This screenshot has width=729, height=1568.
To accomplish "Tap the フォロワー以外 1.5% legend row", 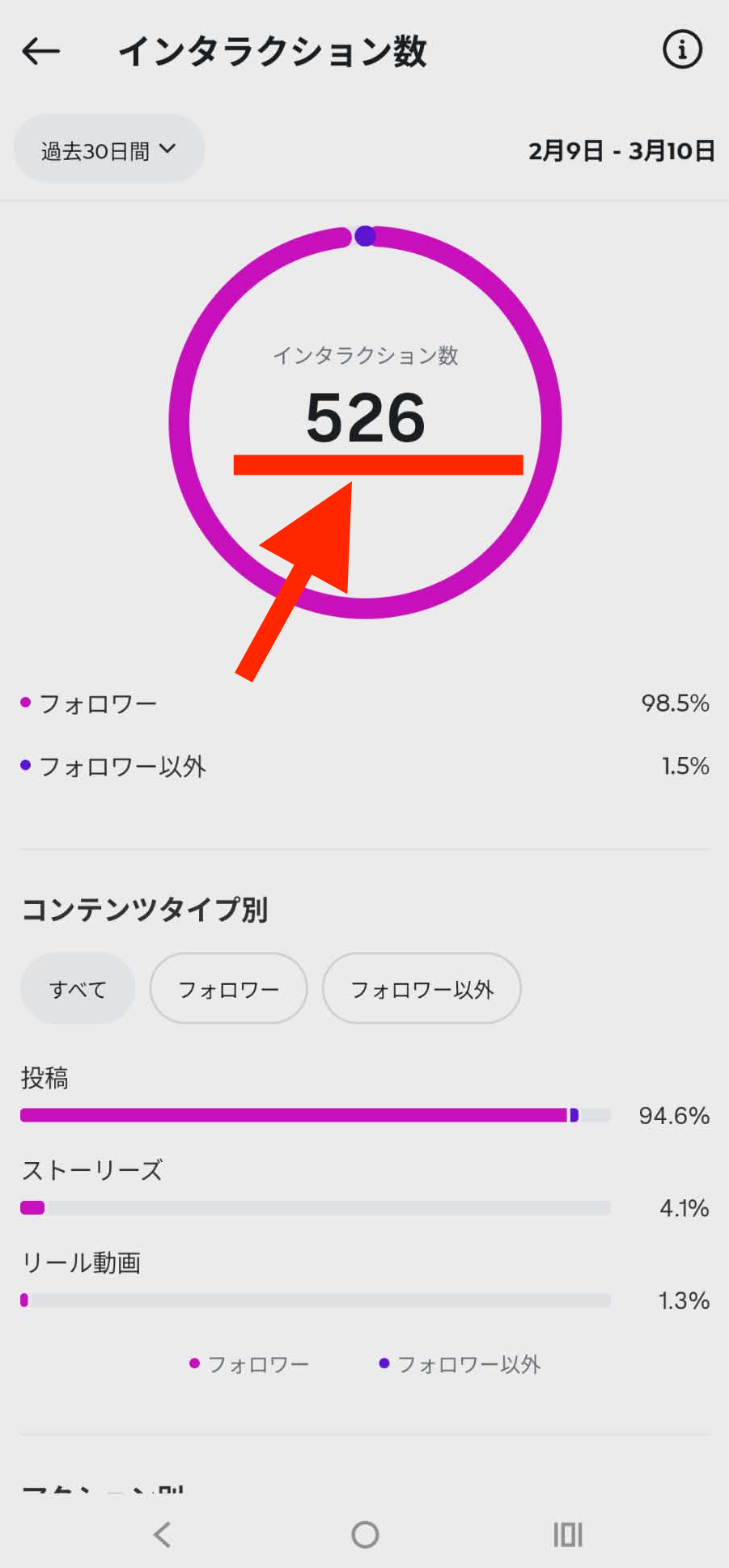I will coord(364,766).
